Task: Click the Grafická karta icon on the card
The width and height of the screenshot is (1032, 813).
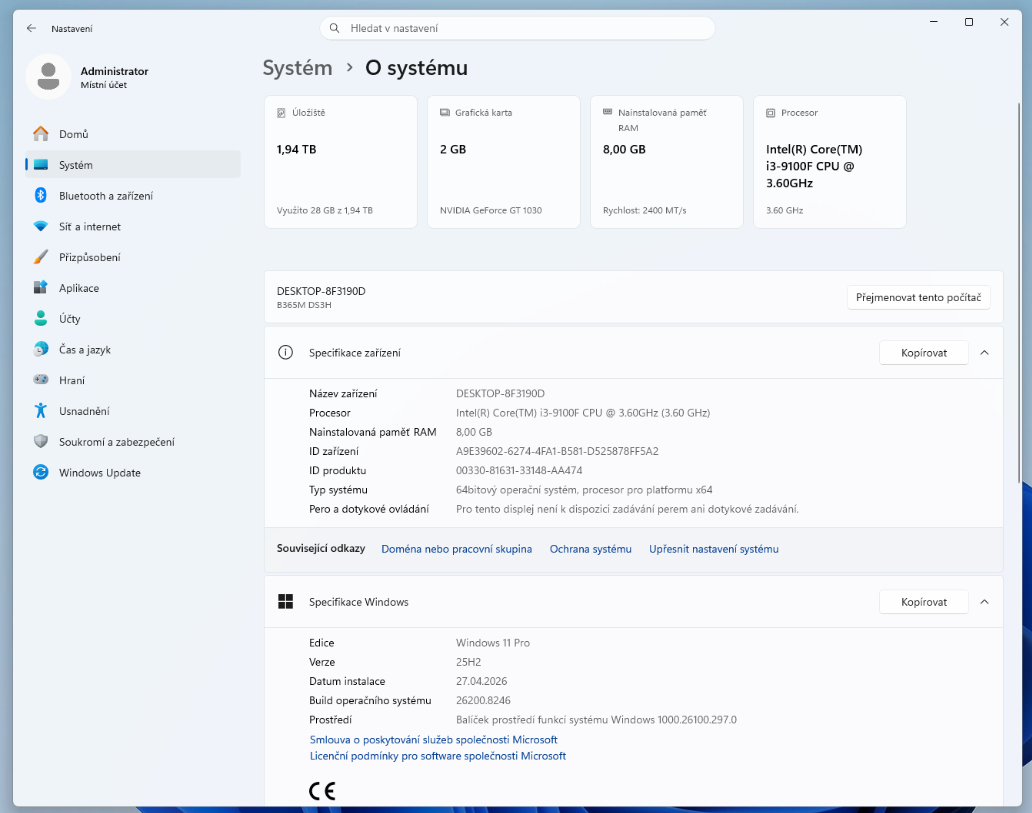Action: 445,113
